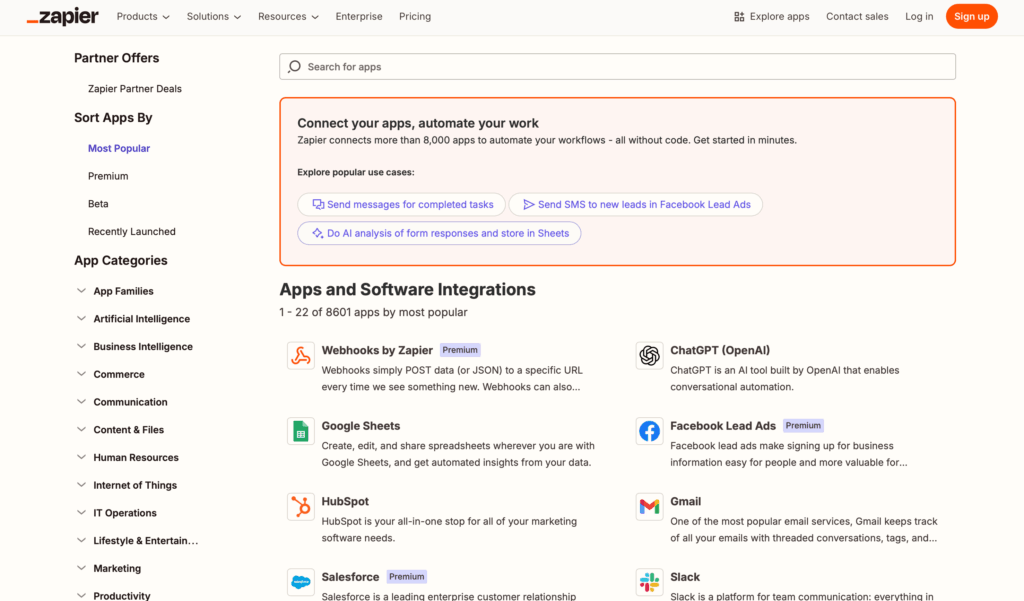1024x601 pixels.
Task: Open the Pricing page
Action: [x=415, y=17]
